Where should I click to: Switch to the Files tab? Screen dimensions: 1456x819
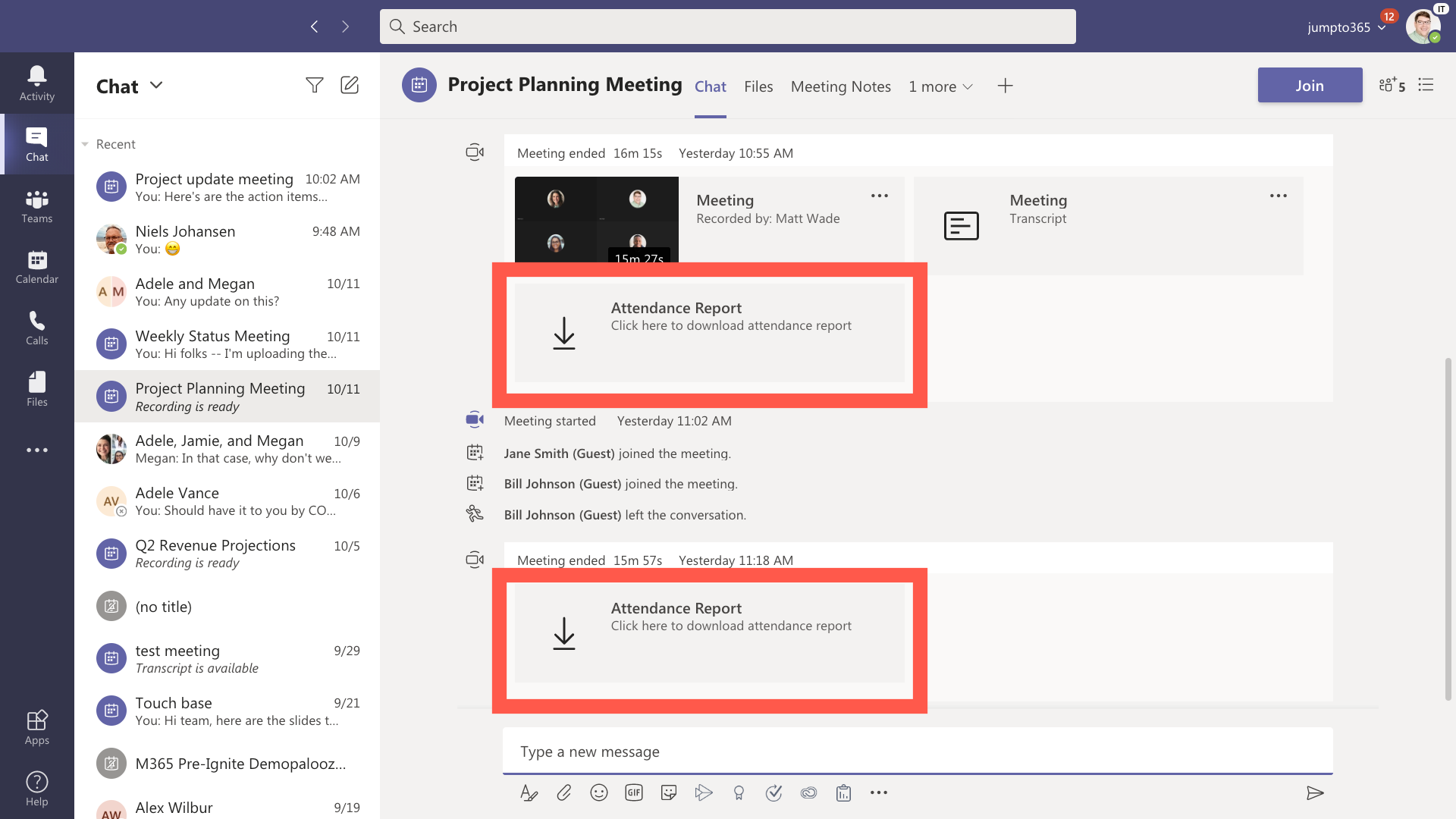coord(758,86)
